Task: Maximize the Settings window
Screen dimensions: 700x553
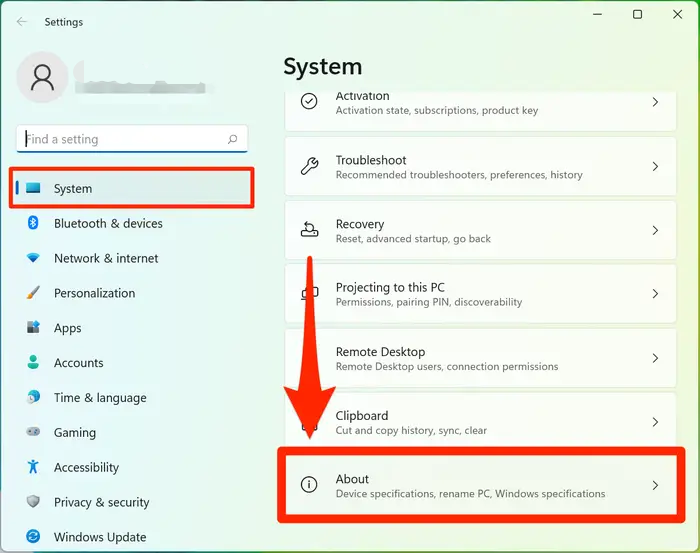Action: 638,14
